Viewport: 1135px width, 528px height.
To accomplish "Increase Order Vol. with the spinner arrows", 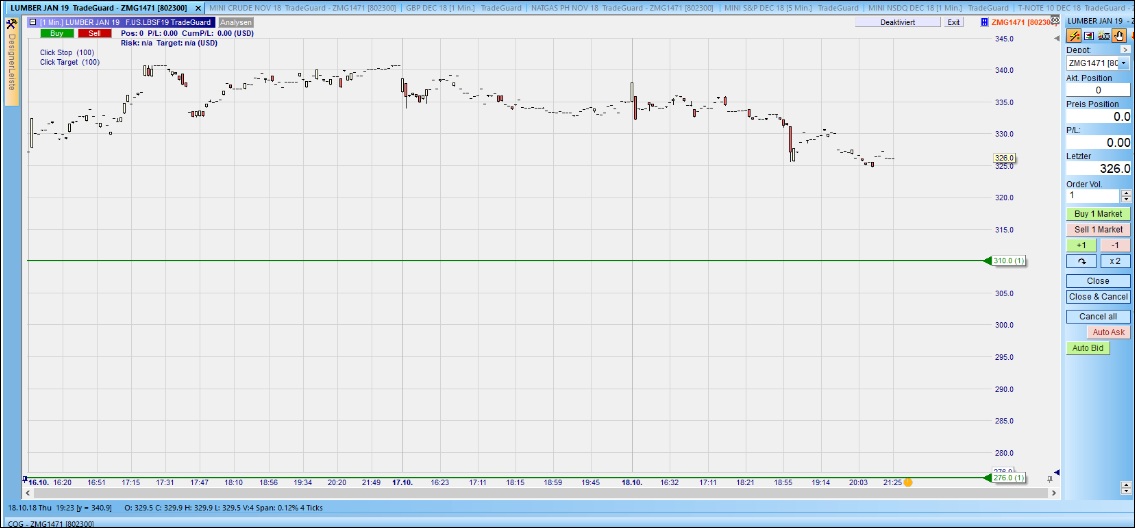I will pyautogui.click(x=1126, y=192).
